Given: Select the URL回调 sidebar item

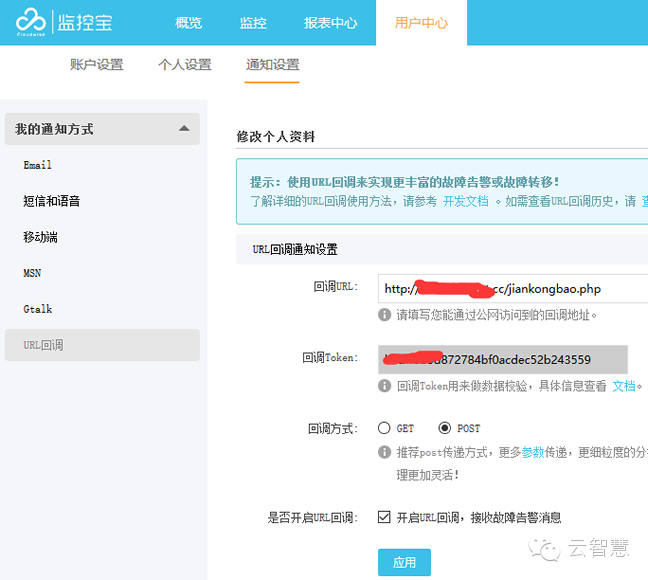Looking at the screenshot, I should (x=102, y=345).
